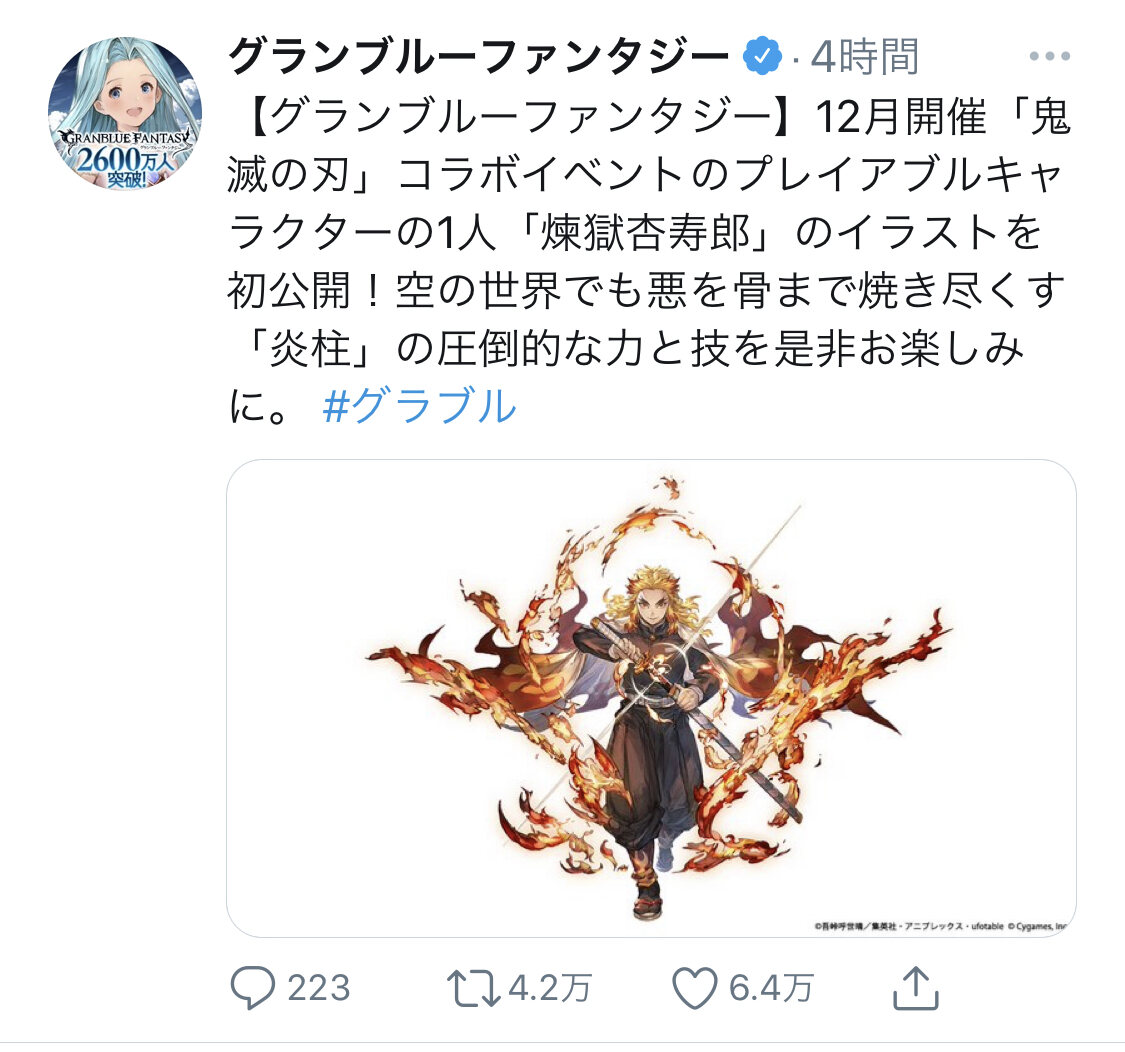Open the three-dot more options menu
The image size is (1125, 1052).
coord(1049,56)
